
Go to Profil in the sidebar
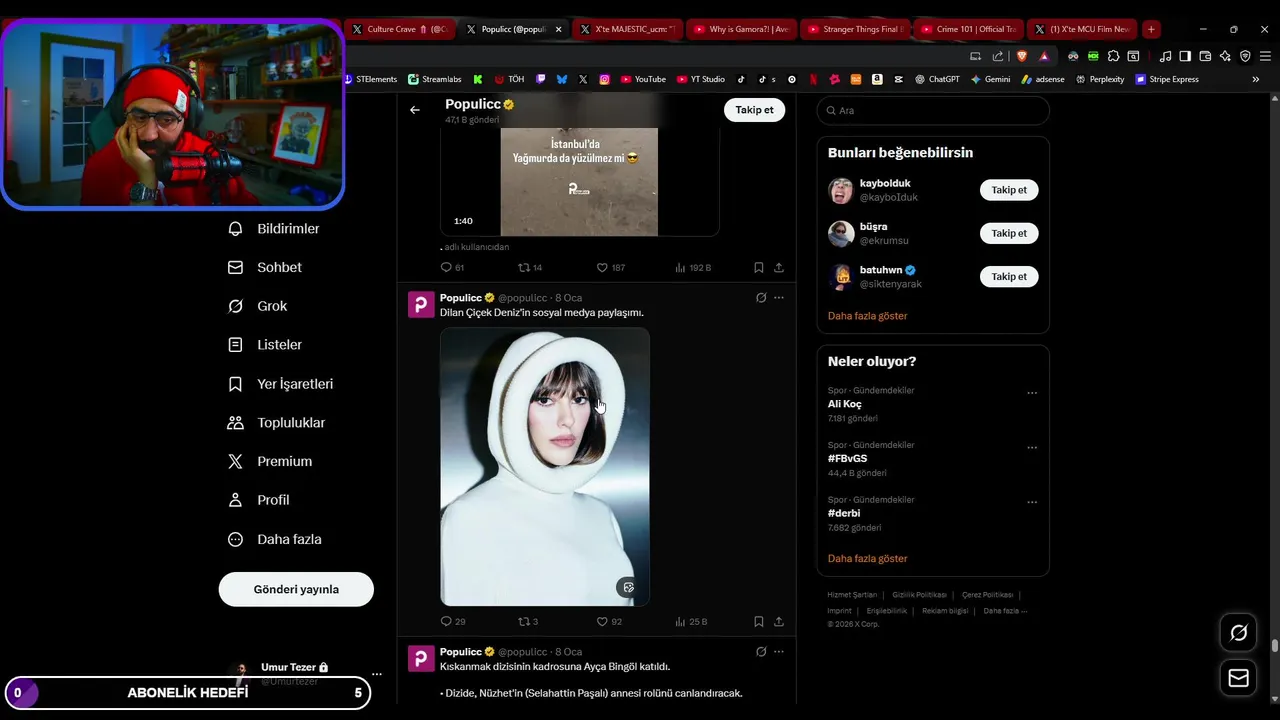pyautogui.click(x=258, y=500)
